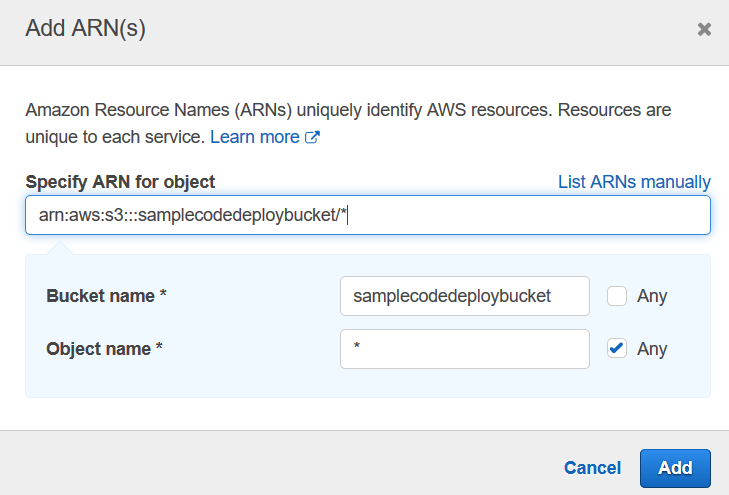Click the Bucket name text box
Image resolution: width=729 pixels, height=495 pixels.
pyautogui.click(x=465, y=296)
